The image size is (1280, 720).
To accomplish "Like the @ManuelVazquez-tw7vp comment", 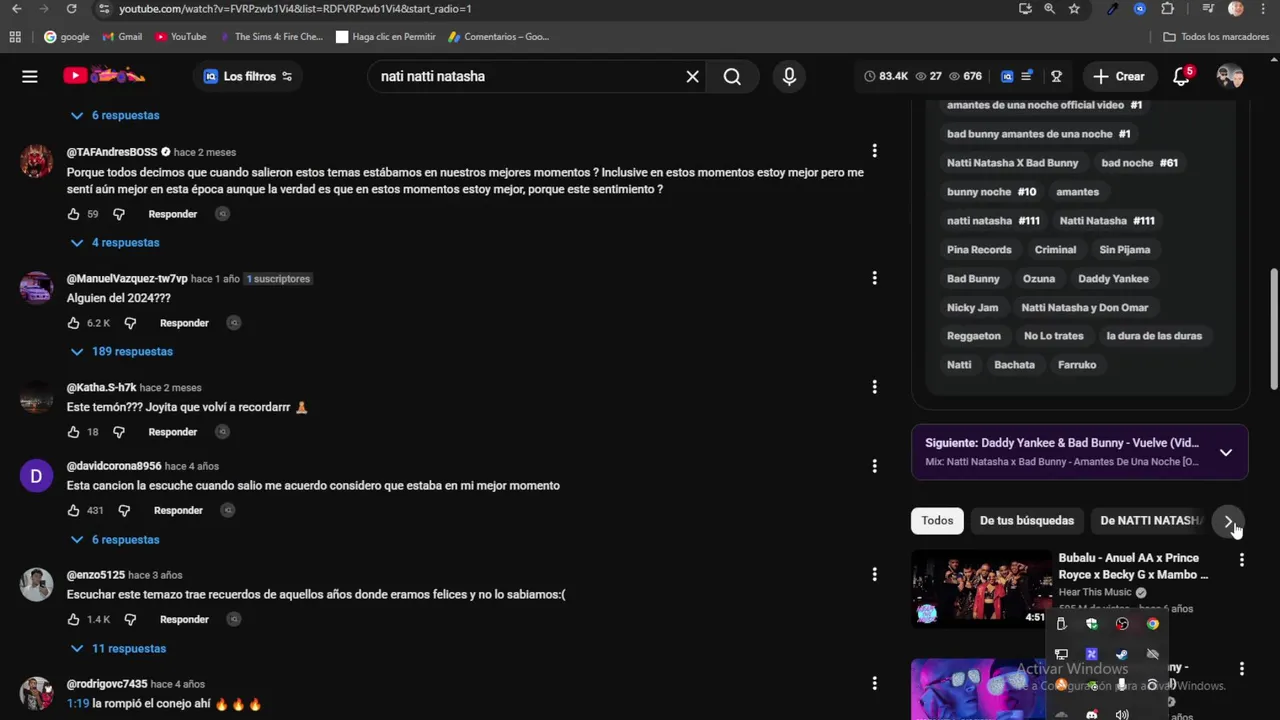I will pos(73,323).
